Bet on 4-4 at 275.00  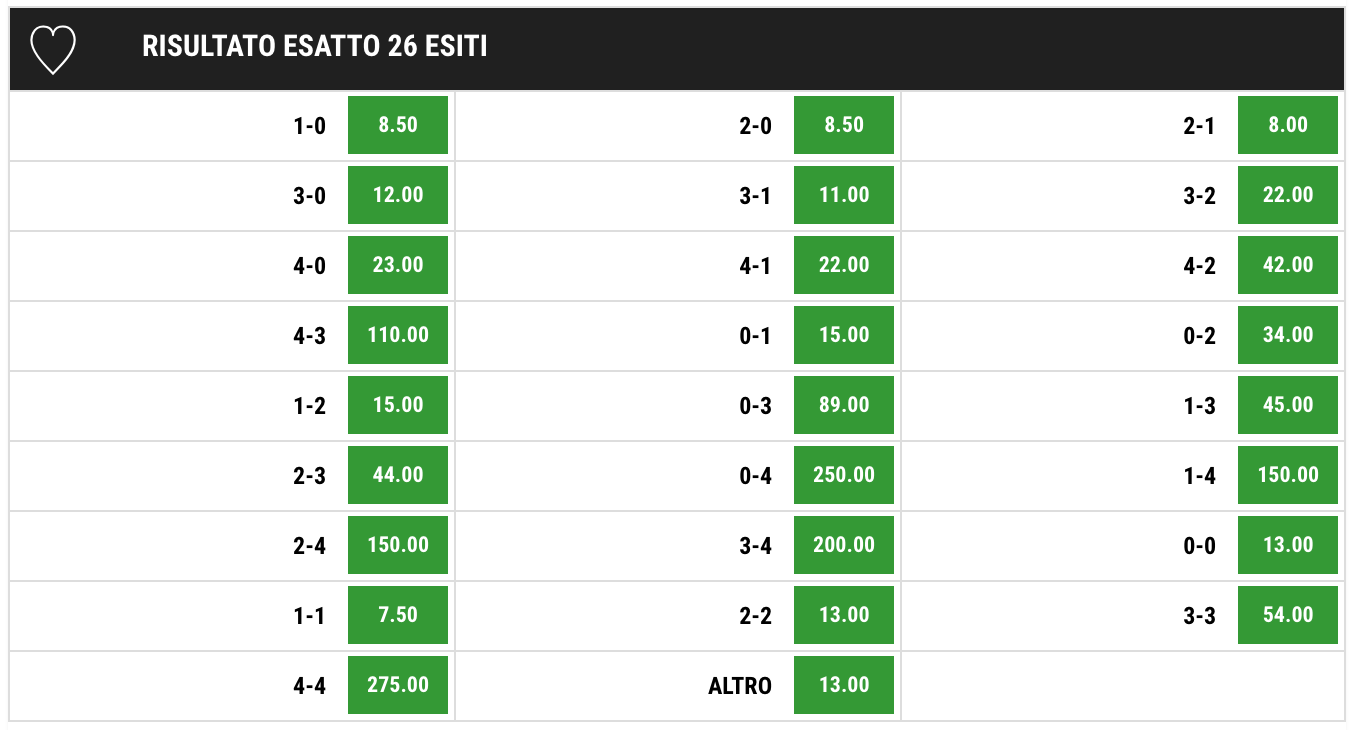click(x=398, y=685)
